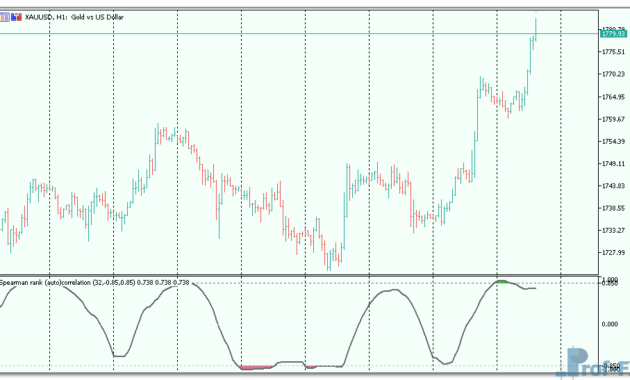Screen dimensions: 630x380
Task: Click the 1733.27 price axis label
Action: click(x=613, y=231)
